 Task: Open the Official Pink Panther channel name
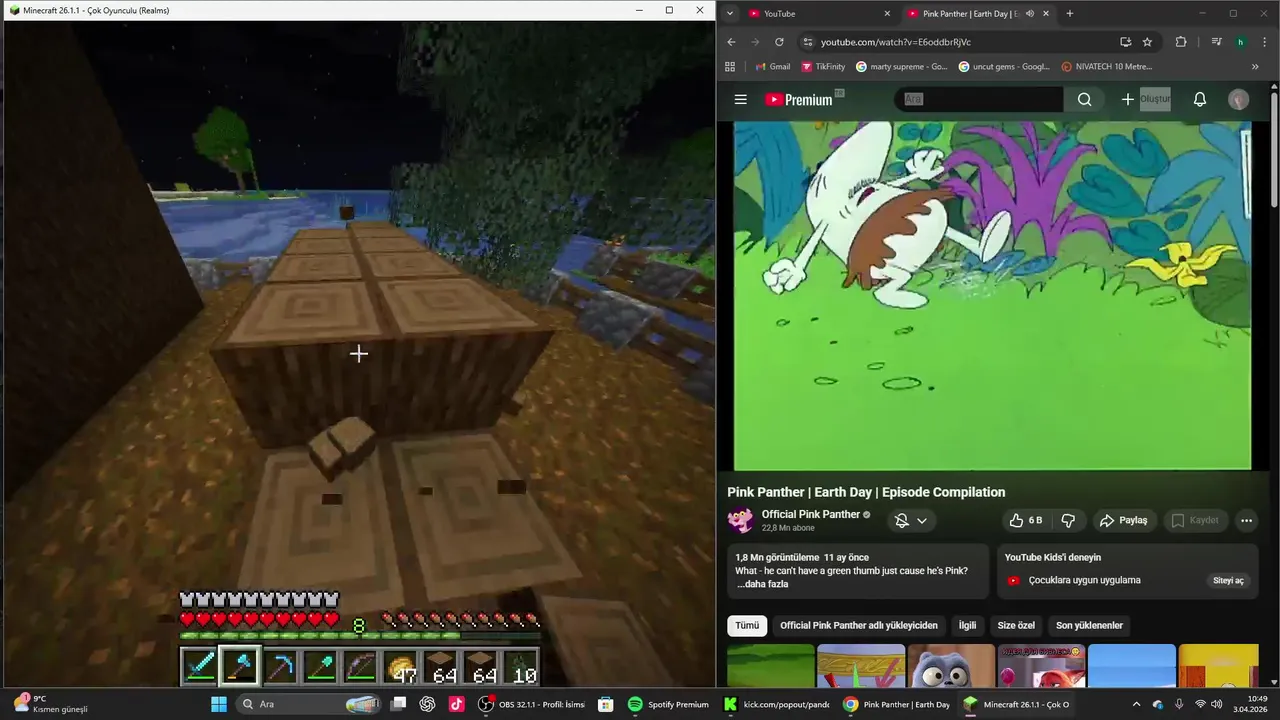coord(810,514)
